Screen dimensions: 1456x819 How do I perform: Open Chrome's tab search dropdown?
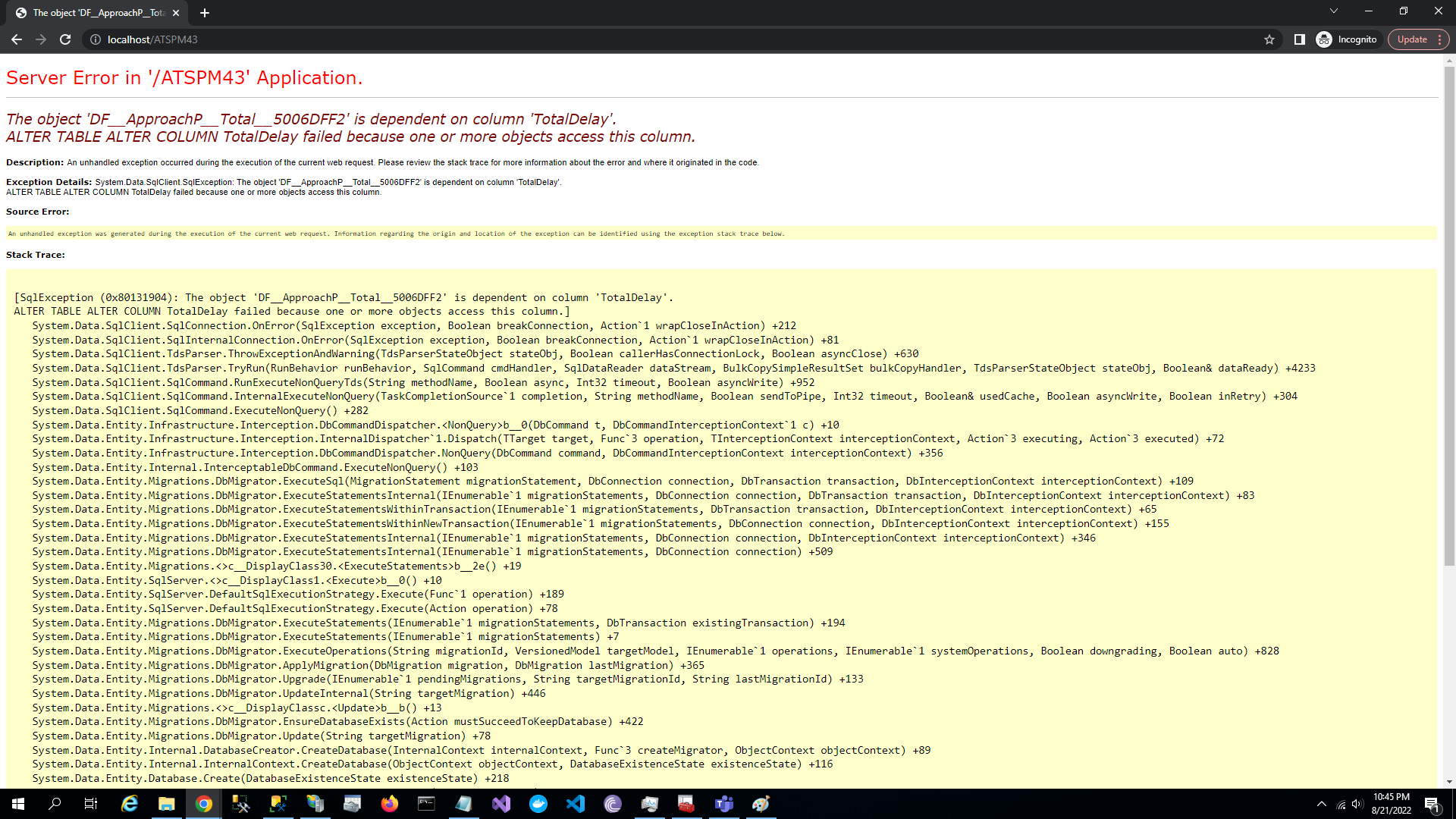pyautogui.click(x=1333, y=11)
